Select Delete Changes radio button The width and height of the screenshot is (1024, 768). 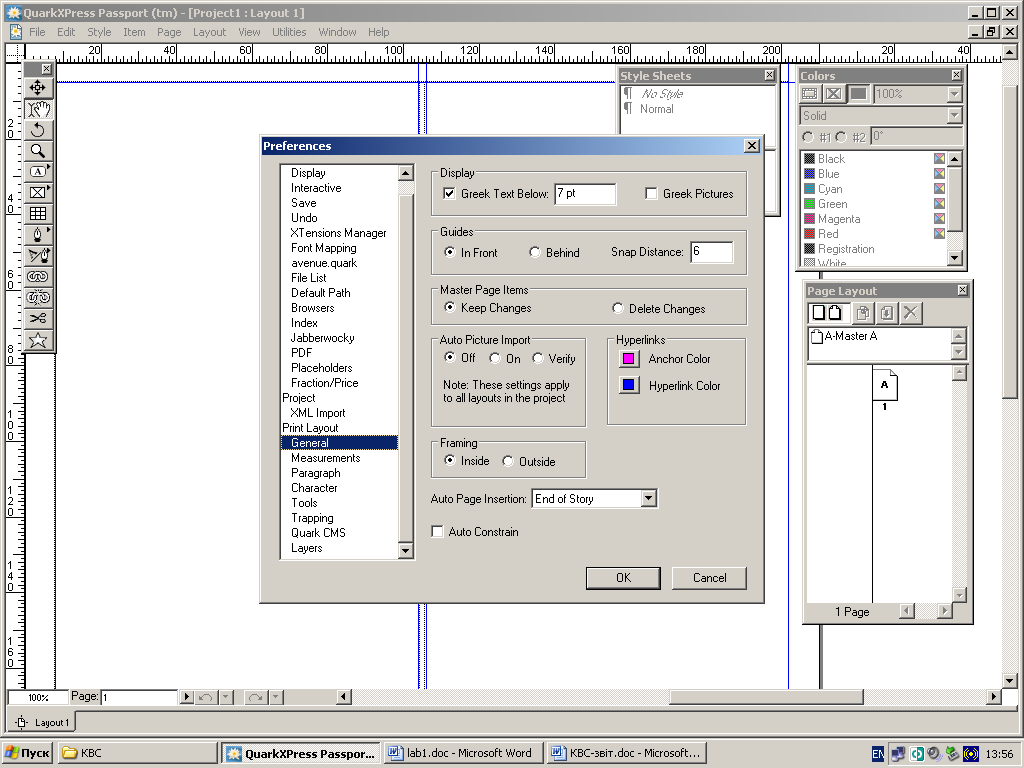(618, 308)
